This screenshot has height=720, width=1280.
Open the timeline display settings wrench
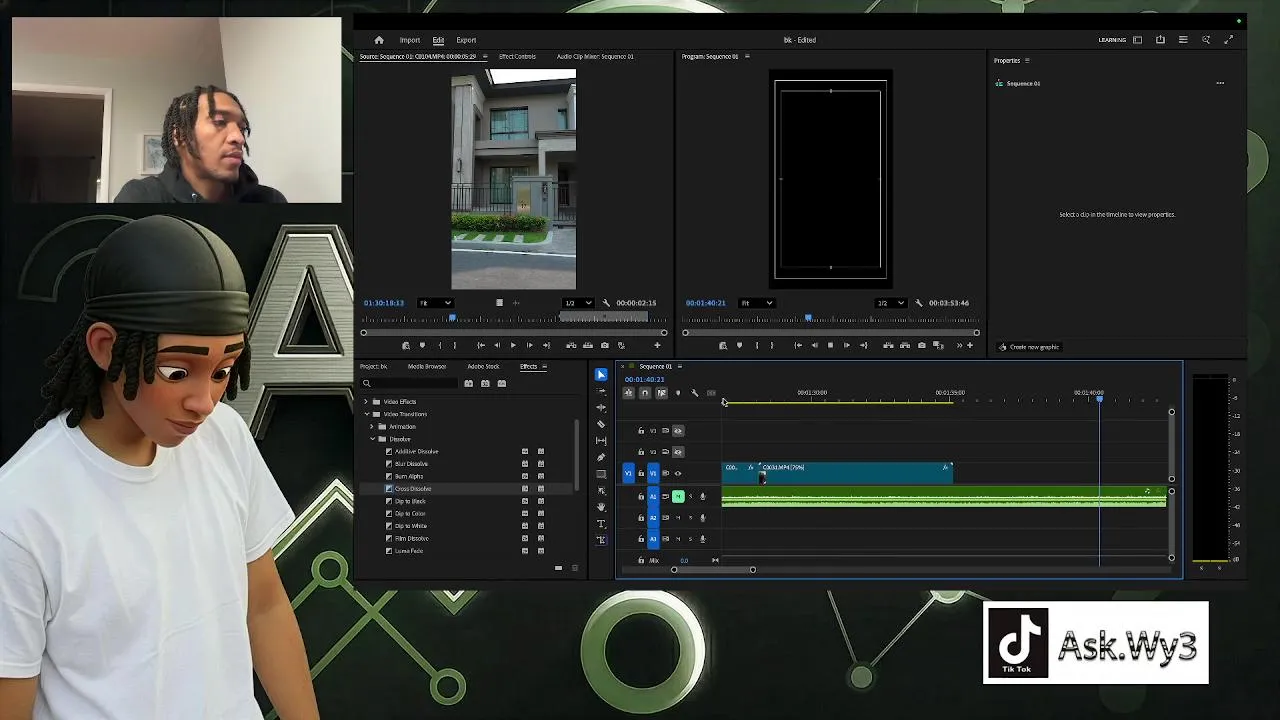coord(695,393)
